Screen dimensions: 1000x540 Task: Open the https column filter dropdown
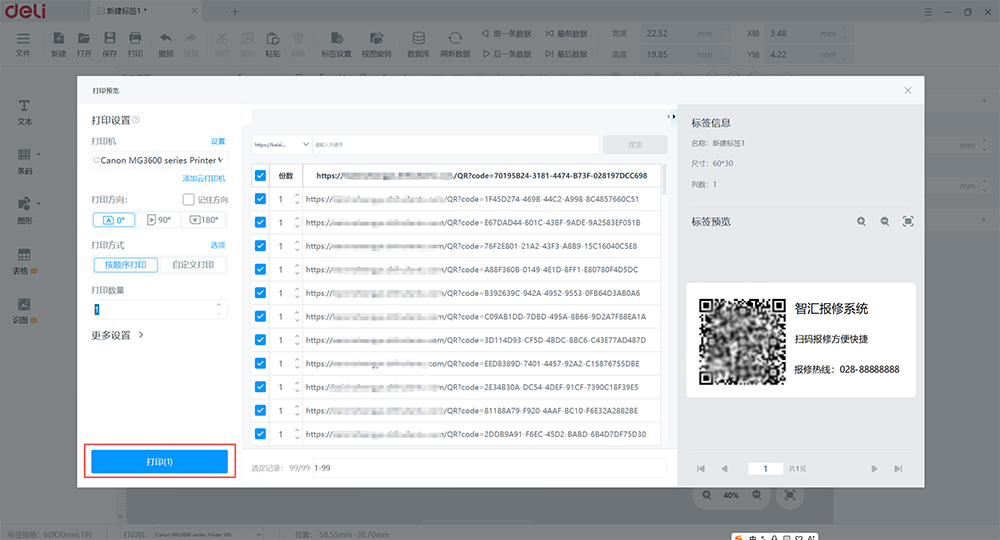point(281,145)
